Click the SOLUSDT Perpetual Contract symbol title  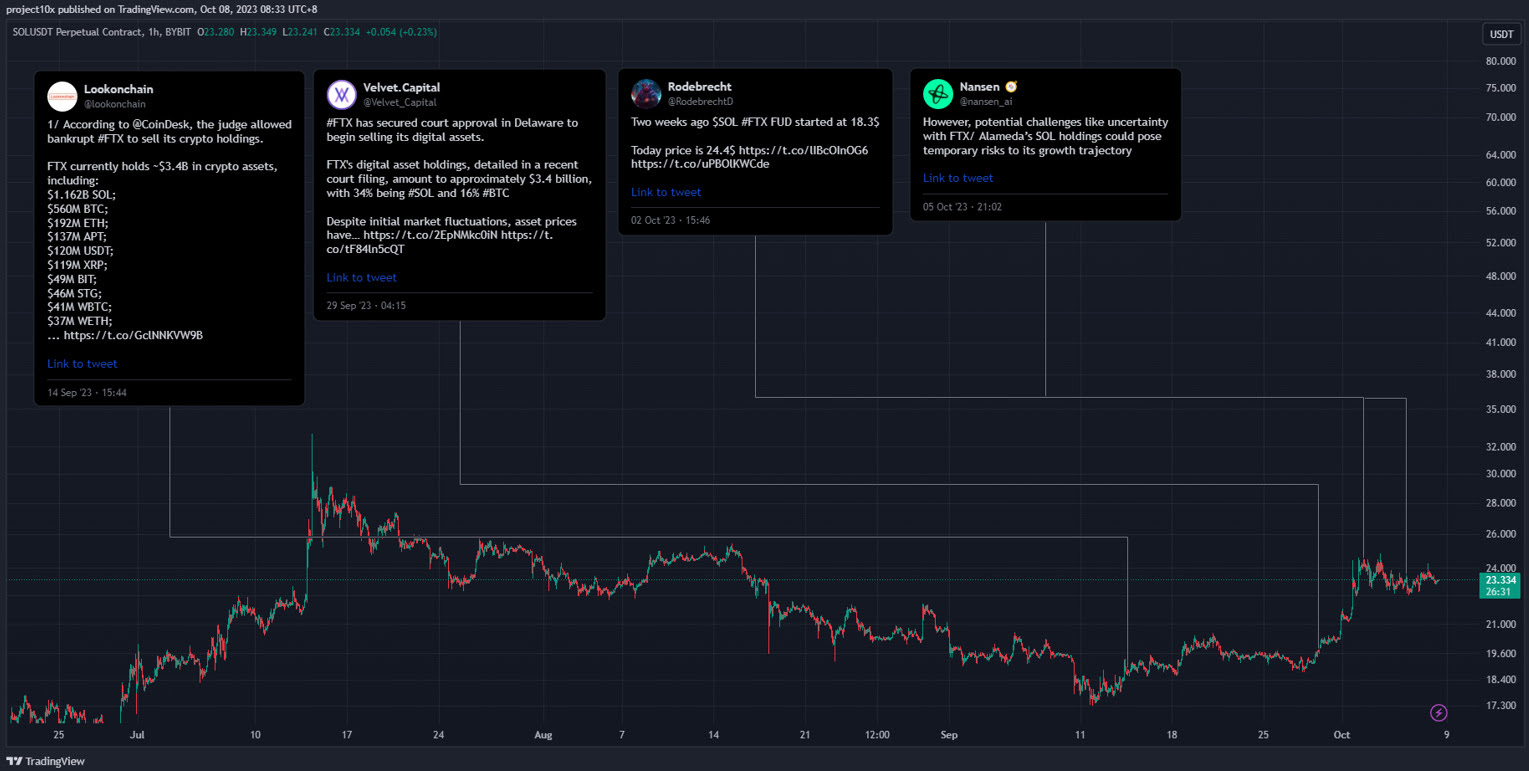tap(78, 32)
